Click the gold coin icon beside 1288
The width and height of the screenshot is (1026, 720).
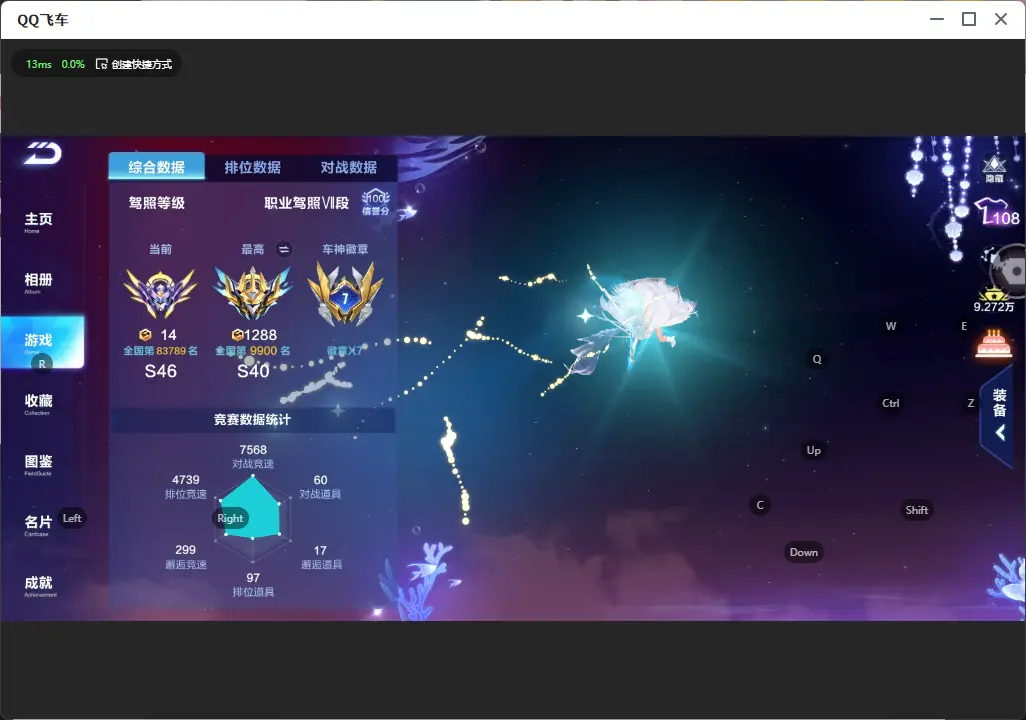pos(238,335)
